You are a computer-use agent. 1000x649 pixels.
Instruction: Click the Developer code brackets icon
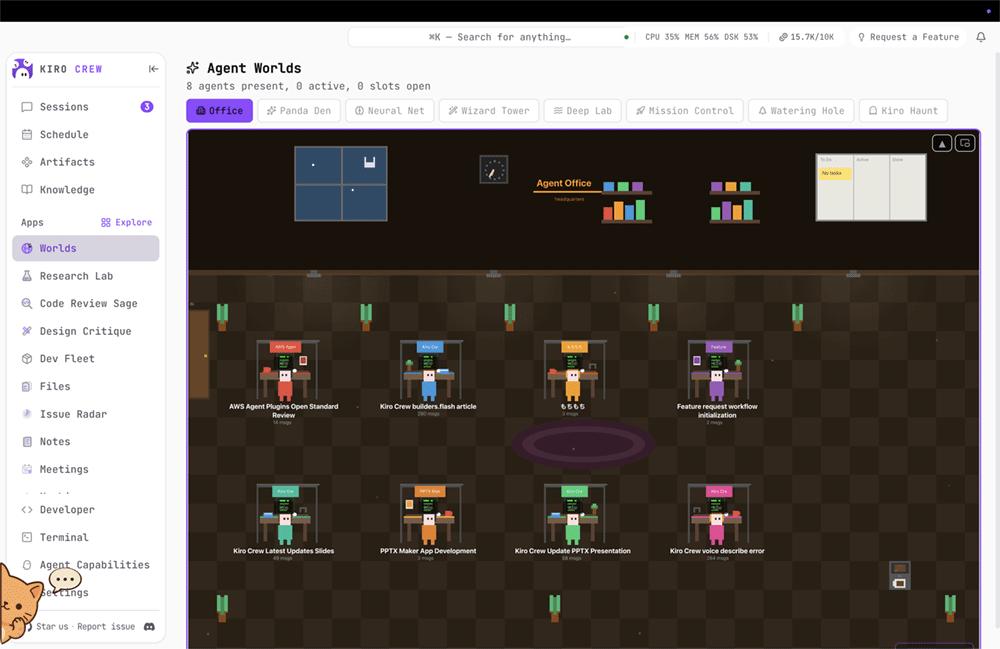click(x=27, y=509)
